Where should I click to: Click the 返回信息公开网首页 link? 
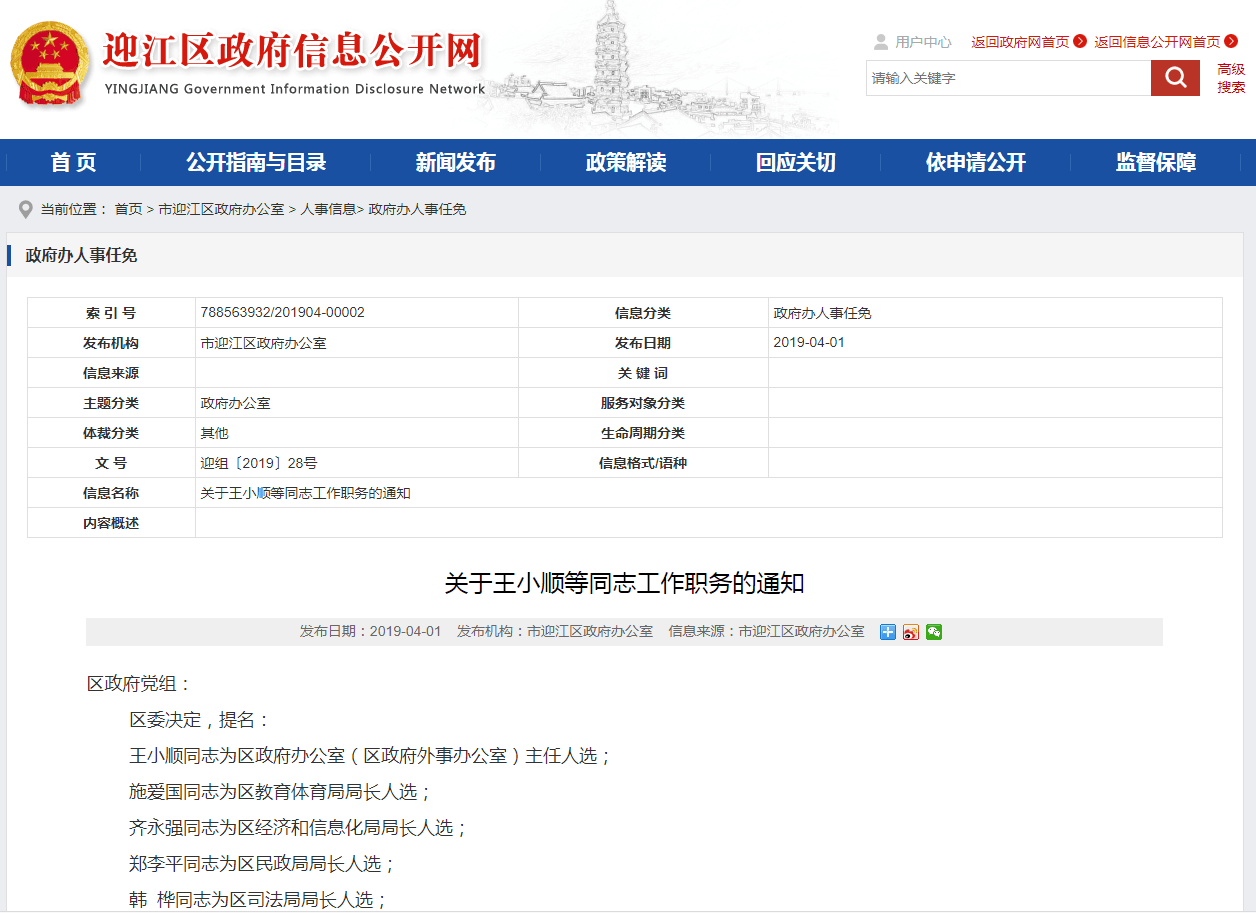(x=1157, y=42)
